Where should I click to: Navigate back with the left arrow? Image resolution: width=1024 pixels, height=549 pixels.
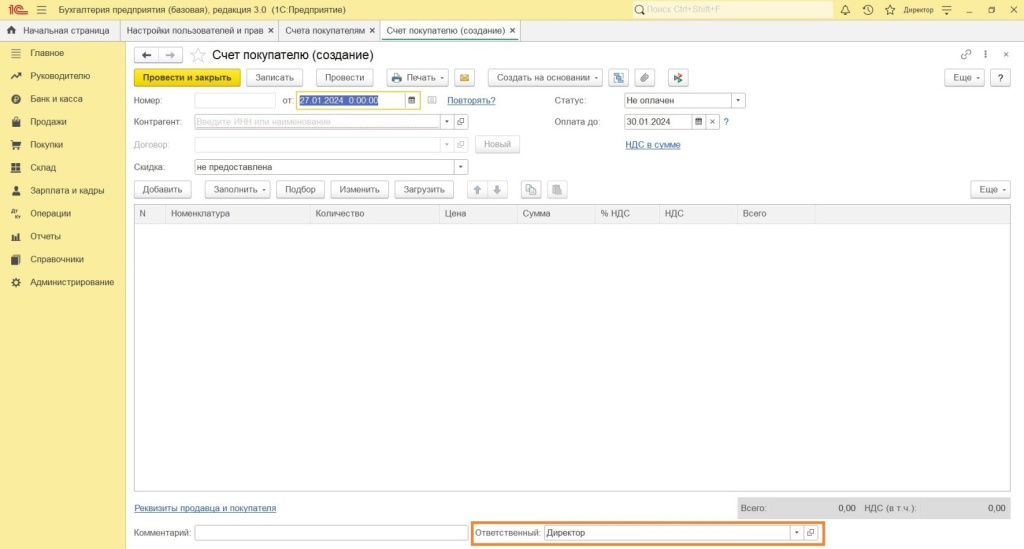(x=146, y=55)
